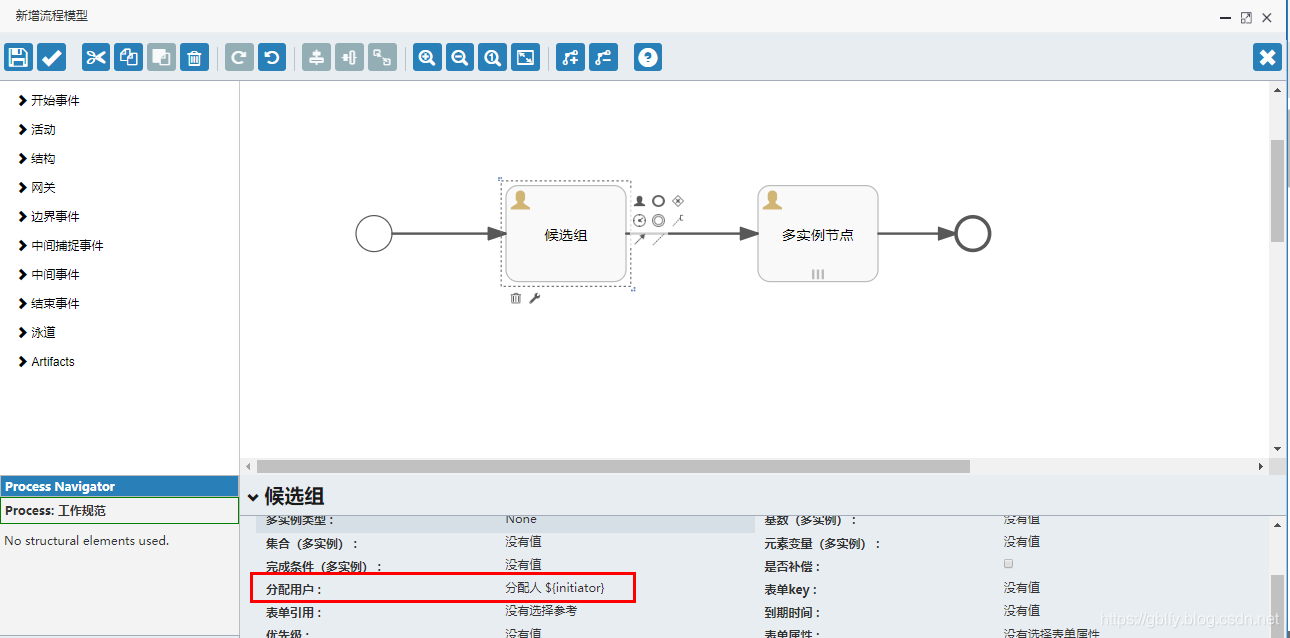Zoom out with the magnifier minus icon

[459, 57]
